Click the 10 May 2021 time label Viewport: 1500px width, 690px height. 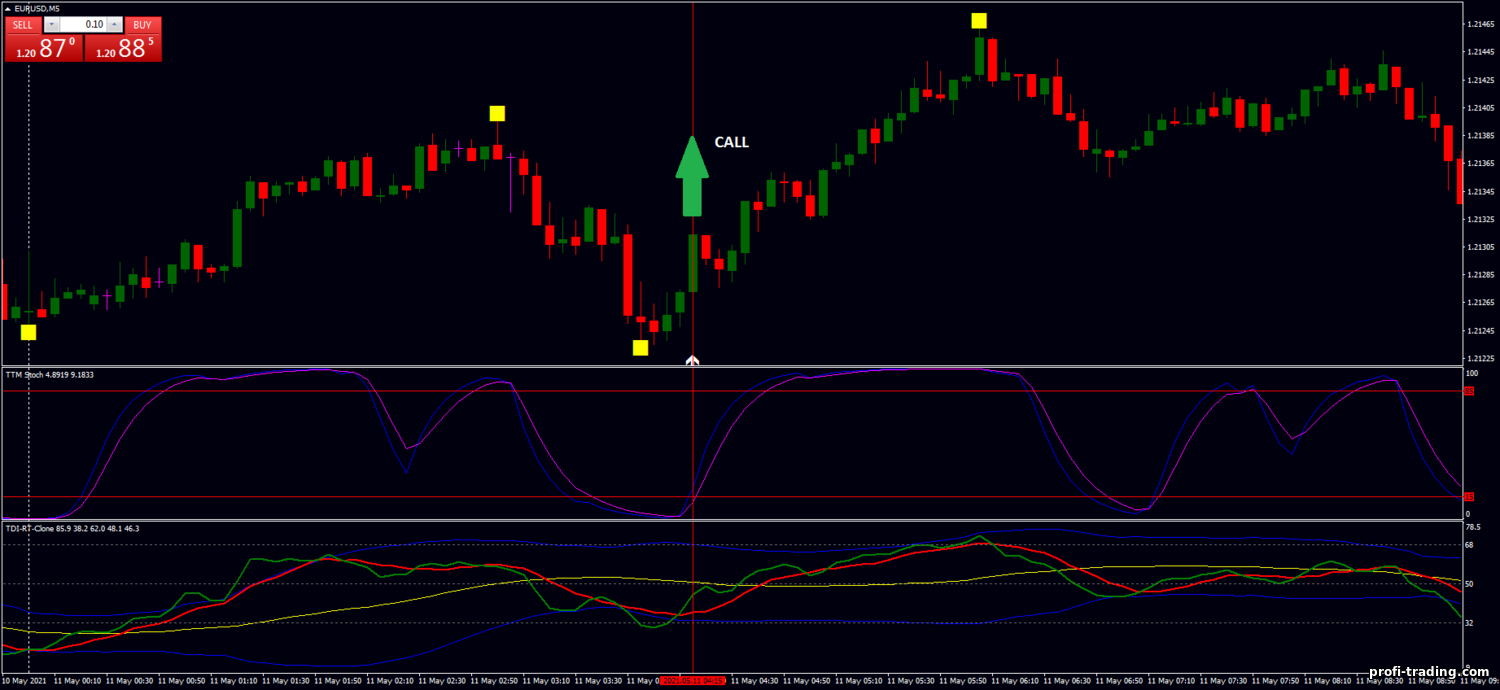25,681
